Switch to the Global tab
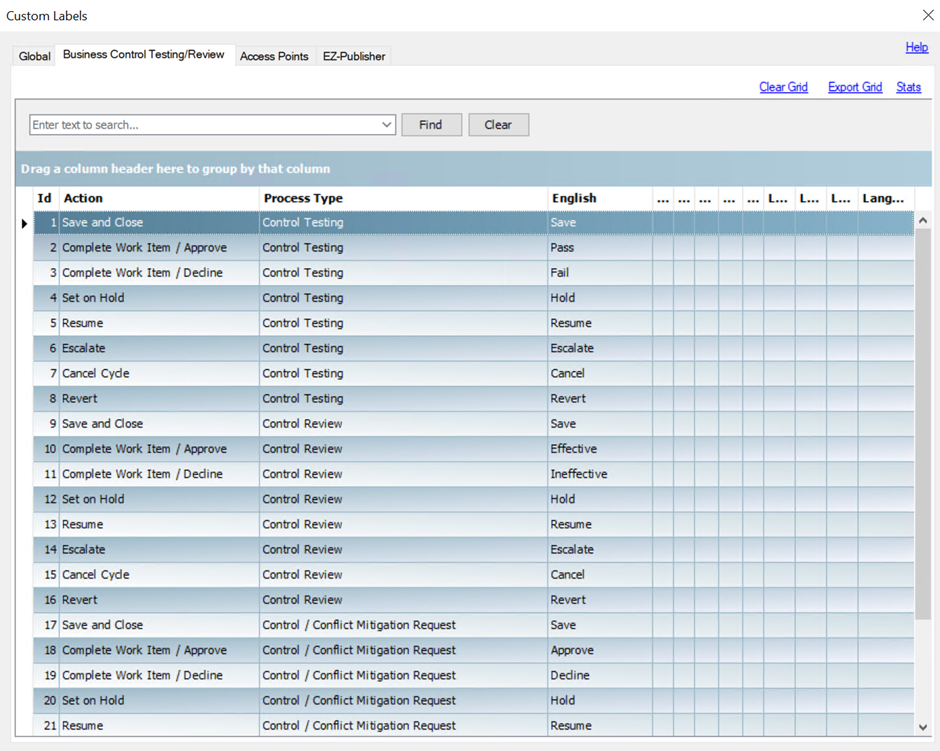The height and width of the screenshot is (751, 940). 34,57
